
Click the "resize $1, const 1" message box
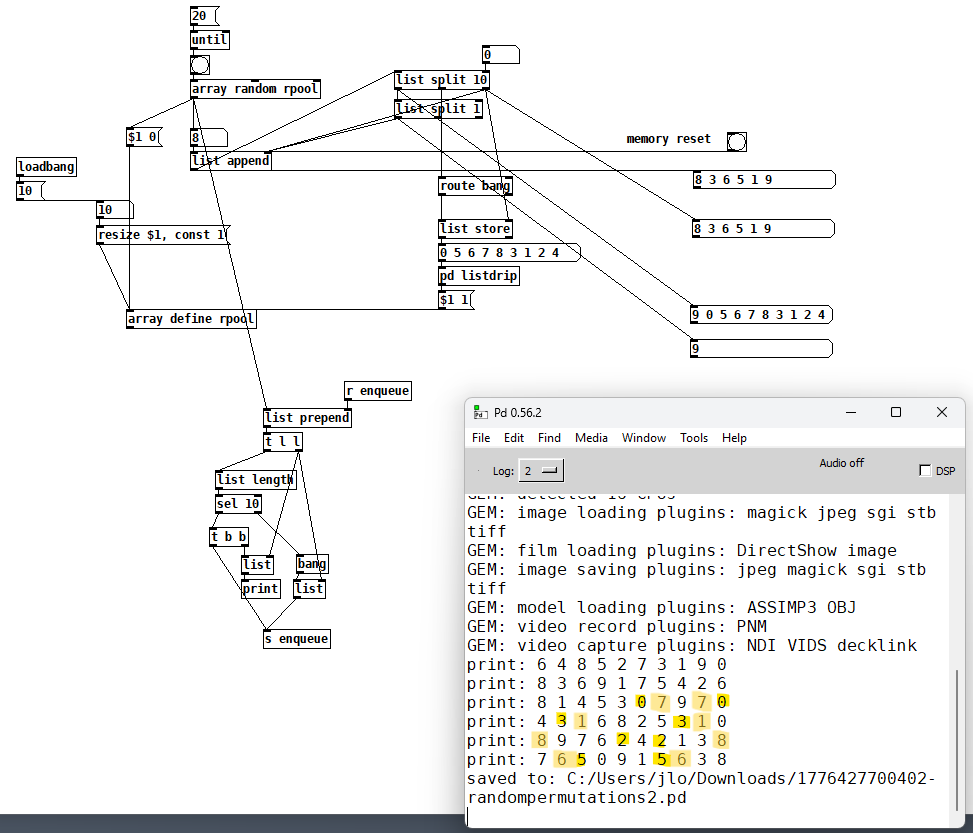pos(162,235)
